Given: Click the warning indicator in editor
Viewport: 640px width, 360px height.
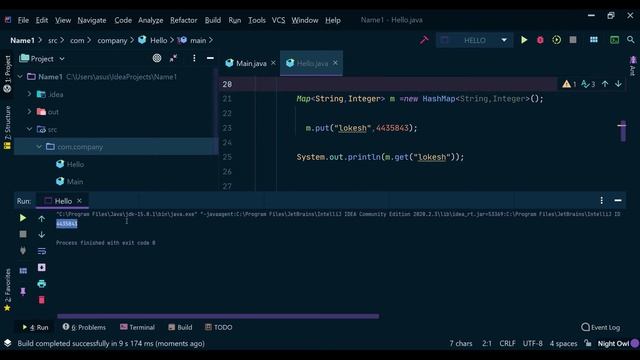Looking at the screenshot, I should [569, 84].
